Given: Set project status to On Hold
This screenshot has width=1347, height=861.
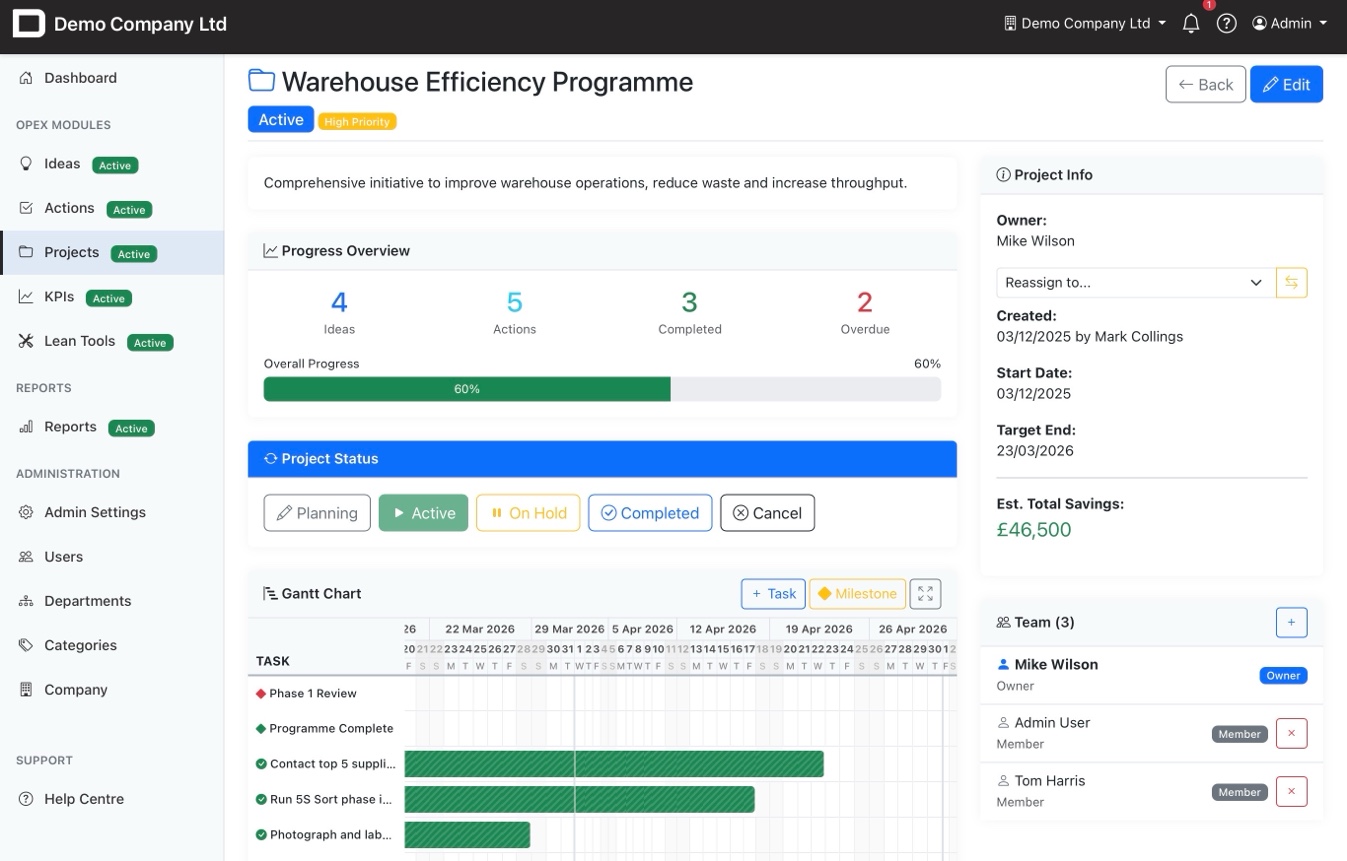Looking at the screenshot, I should tap(528, 512).
